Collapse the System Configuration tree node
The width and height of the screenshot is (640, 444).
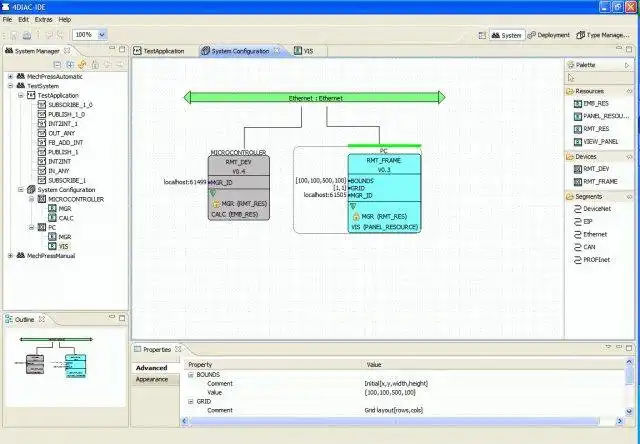[x=21, y=190]
